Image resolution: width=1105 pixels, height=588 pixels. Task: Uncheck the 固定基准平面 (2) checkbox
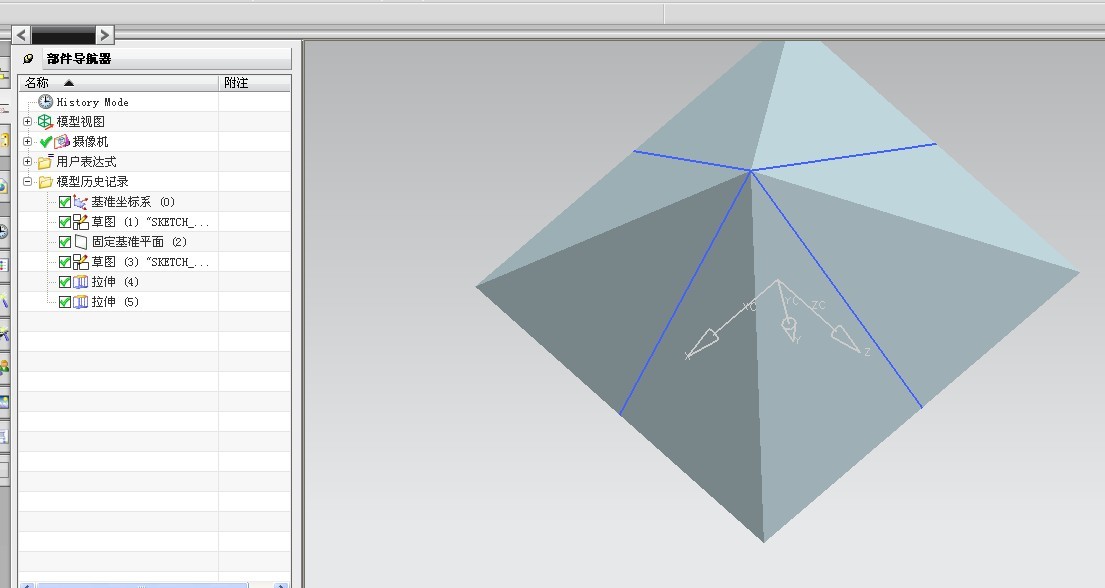(65, 242)
